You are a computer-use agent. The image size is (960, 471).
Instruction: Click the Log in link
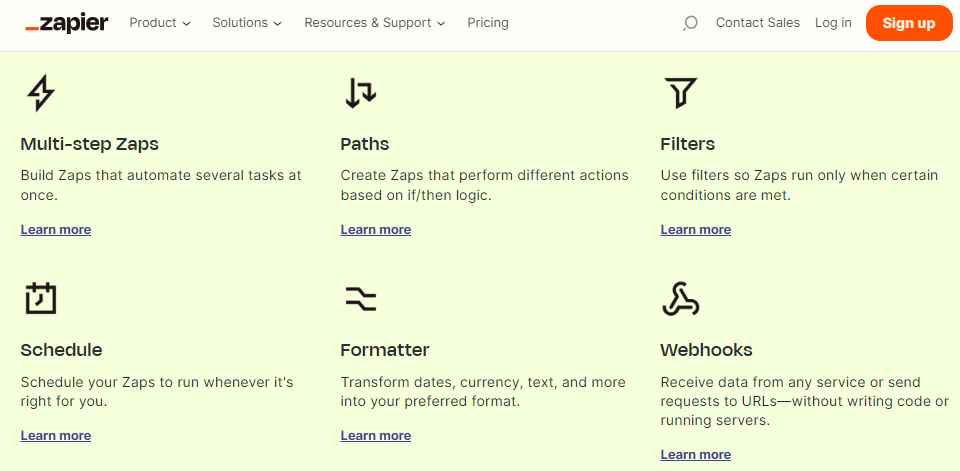pyautogui.click(x=833, y=23)
